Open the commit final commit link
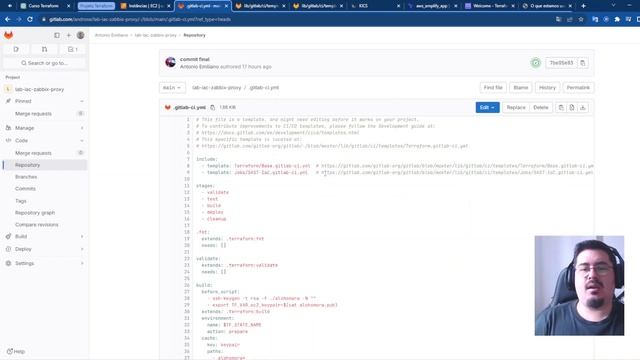 point(195,59)
